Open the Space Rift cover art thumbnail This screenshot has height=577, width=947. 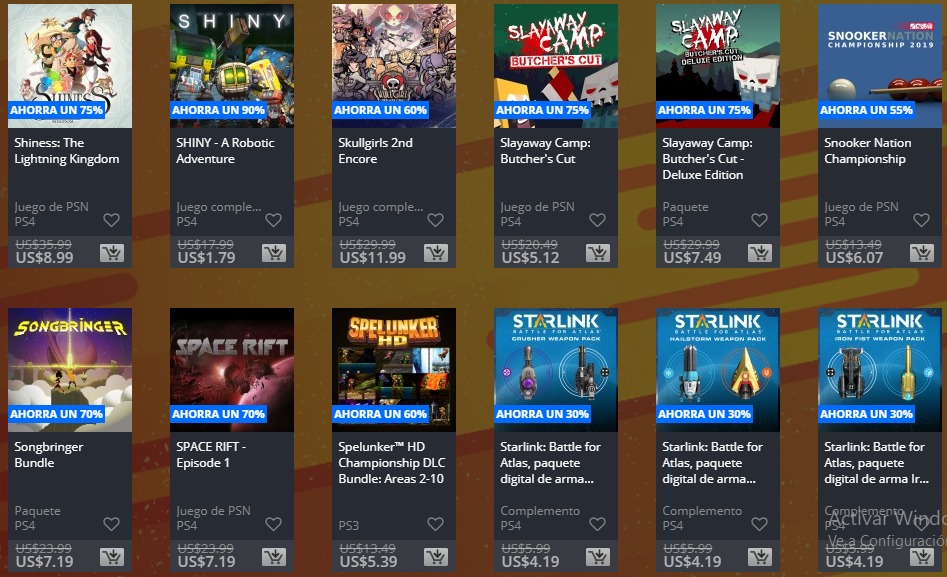(x=232, y=370)
